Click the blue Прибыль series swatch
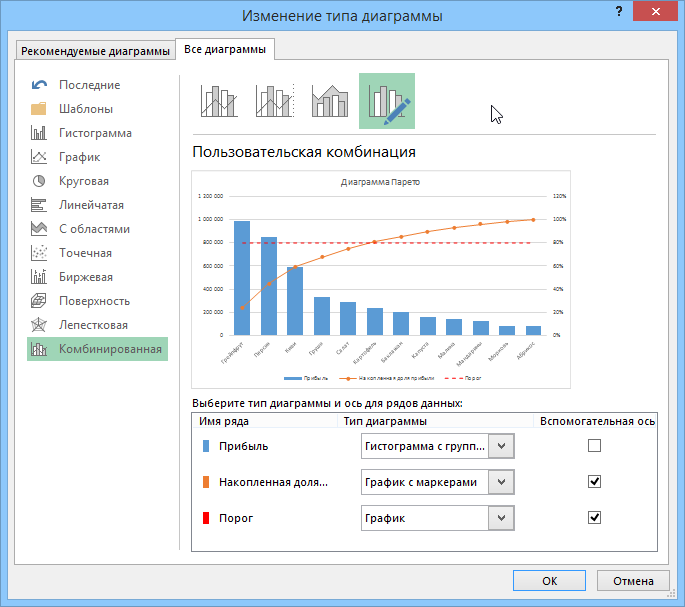 (206, 446)
